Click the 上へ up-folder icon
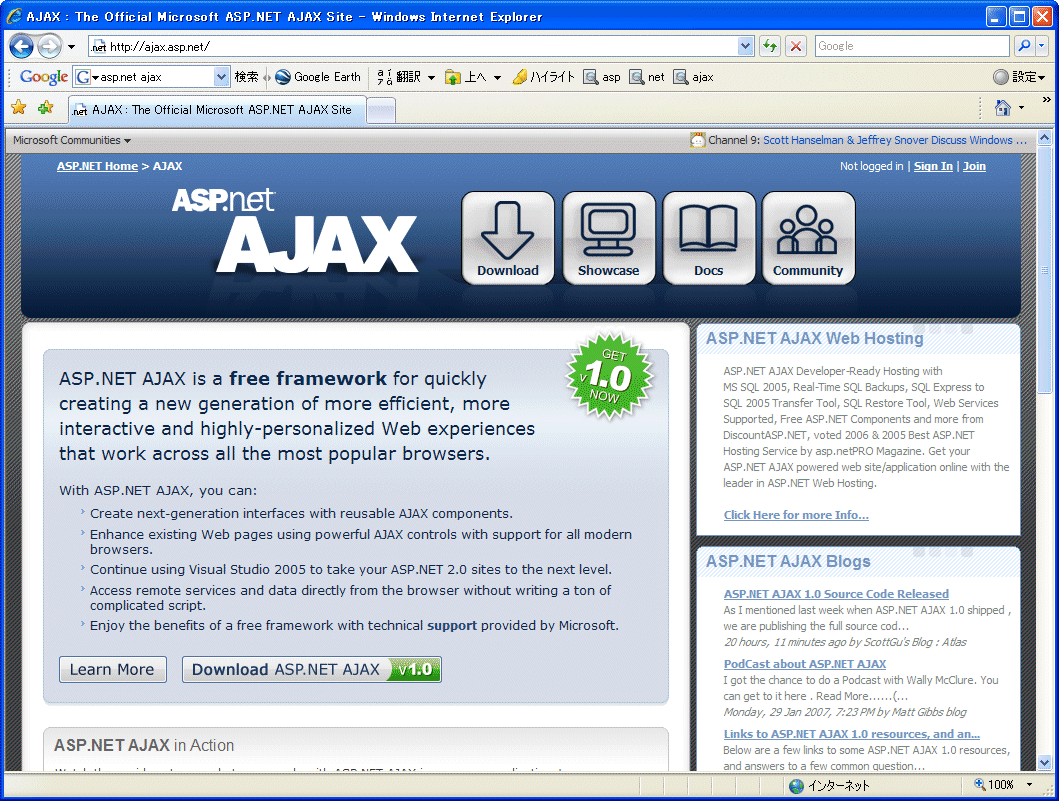This screenshot has width=1059, height=801. click(x=453, y=77)
